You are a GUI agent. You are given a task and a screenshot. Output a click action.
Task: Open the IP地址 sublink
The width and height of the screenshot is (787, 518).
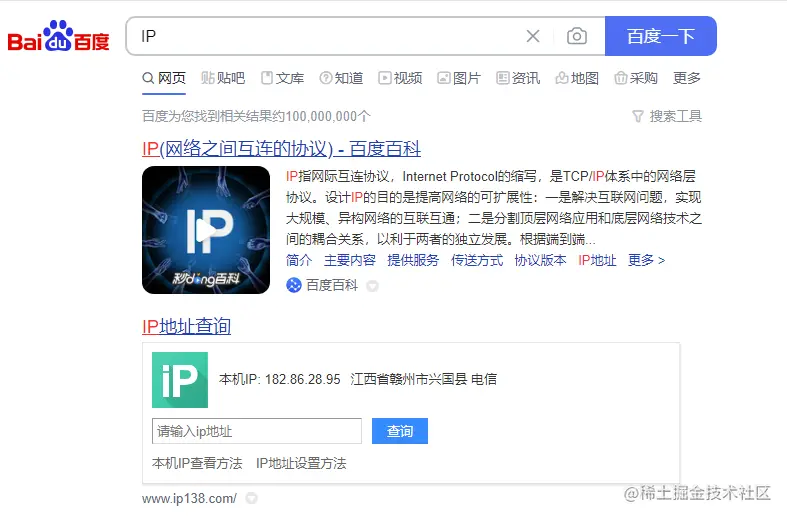point(597,260)
